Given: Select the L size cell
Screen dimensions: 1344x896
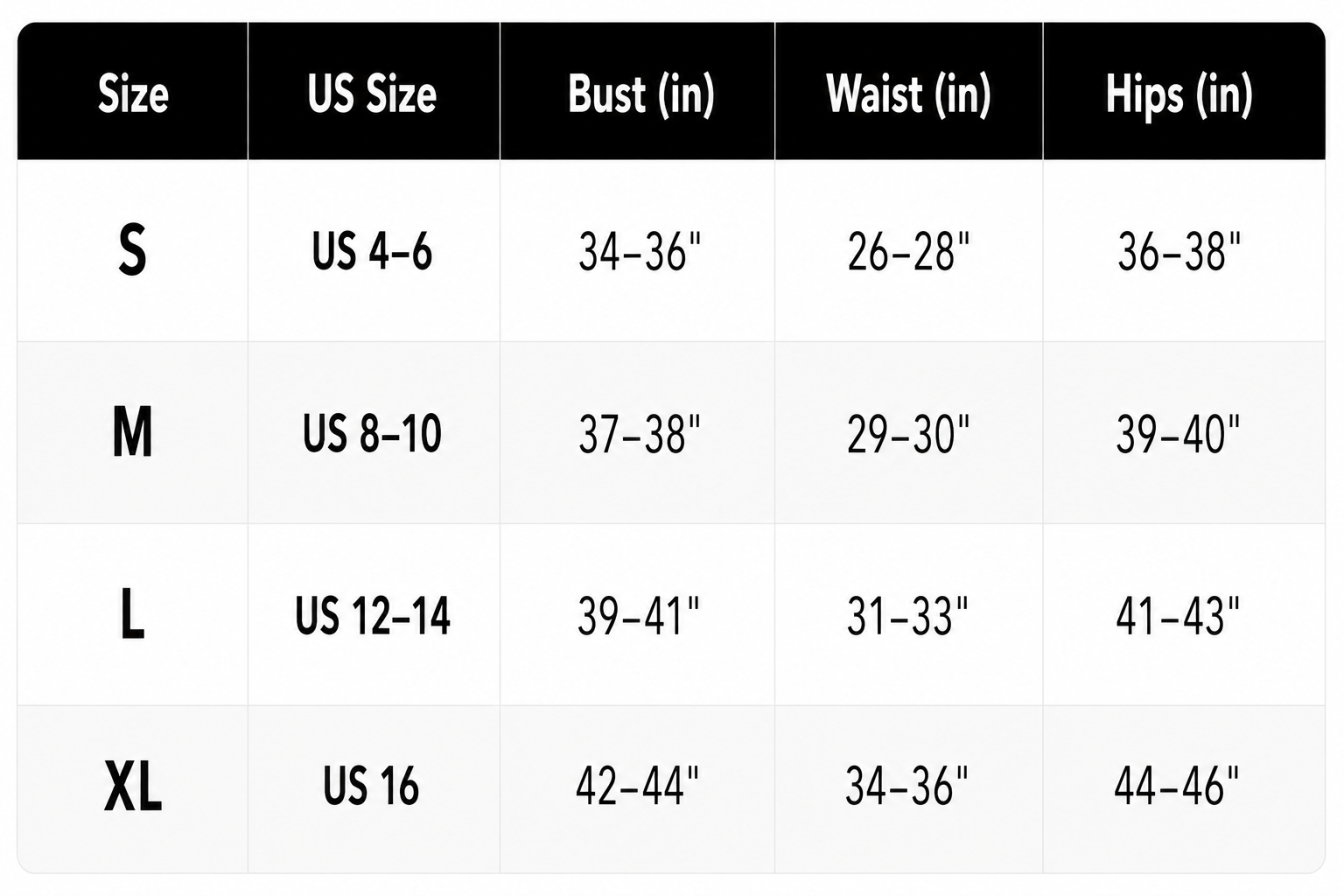Looking at the screenshot, I should 133,615.
